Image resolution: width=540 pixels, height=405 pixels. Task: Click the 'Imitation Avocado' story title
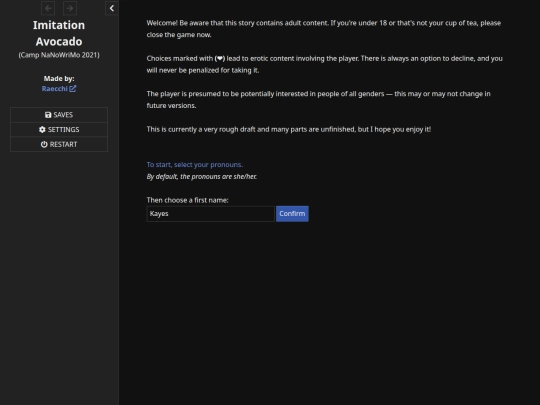(x=59, y=33)
